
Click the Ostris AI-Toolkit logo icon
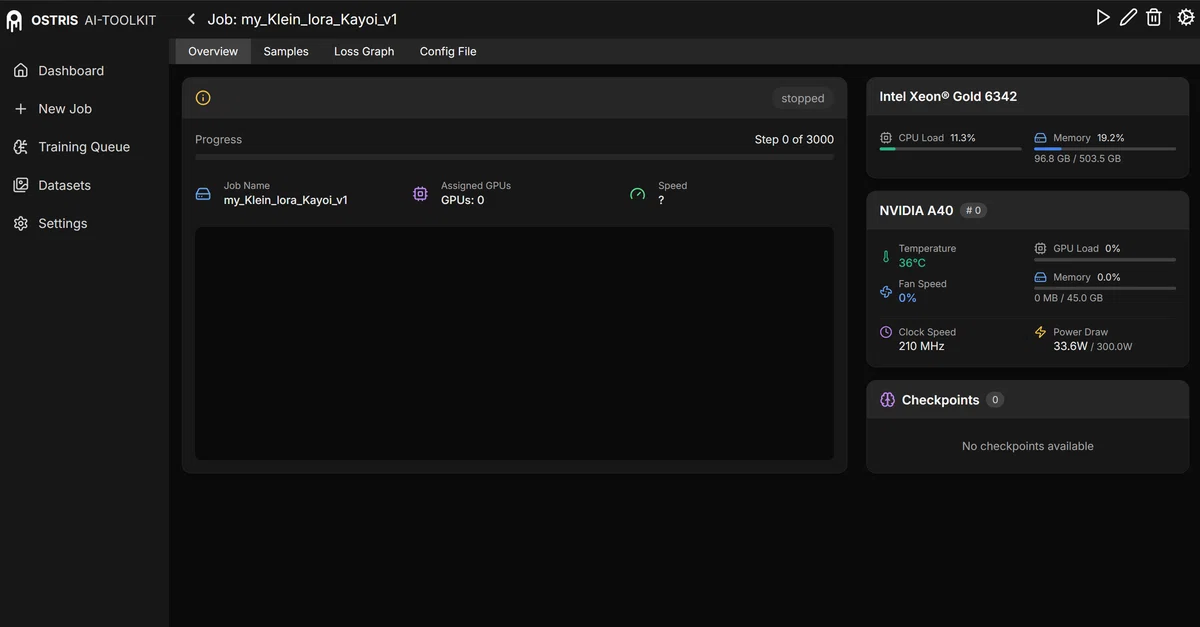coord(14,20)
